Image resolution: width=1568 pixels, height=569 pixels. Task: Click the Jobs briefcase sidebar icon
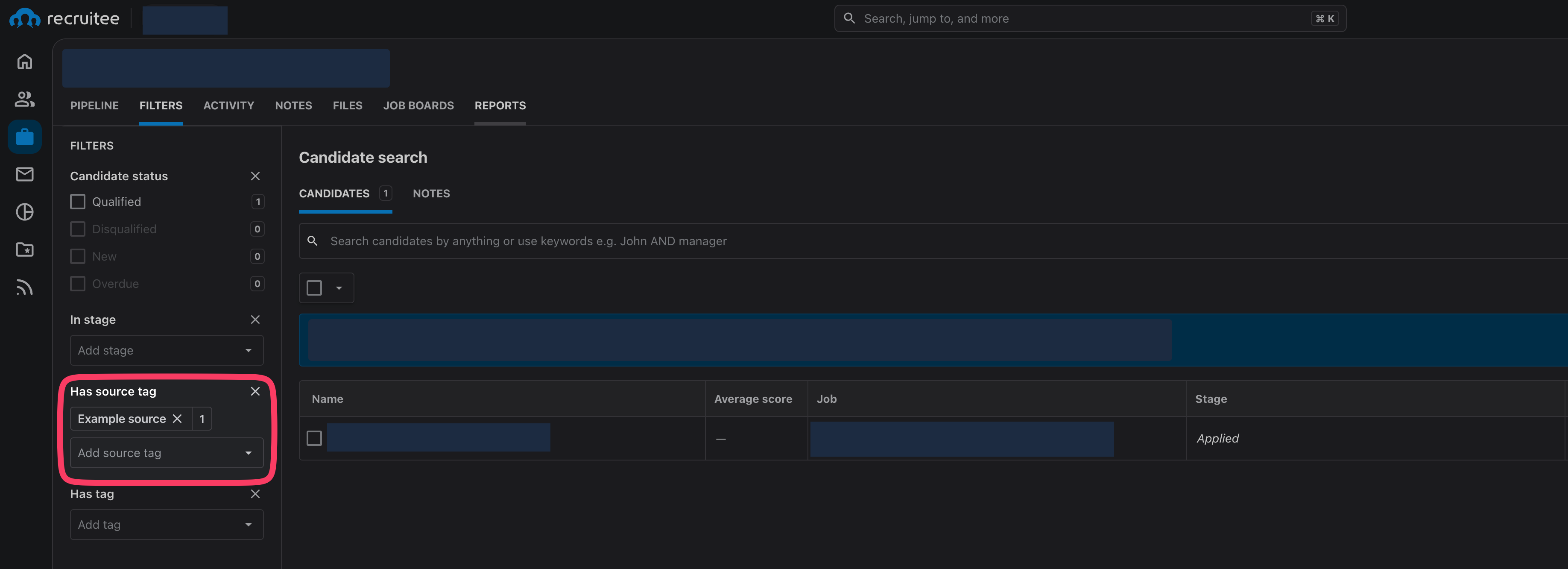click(24, 136)
